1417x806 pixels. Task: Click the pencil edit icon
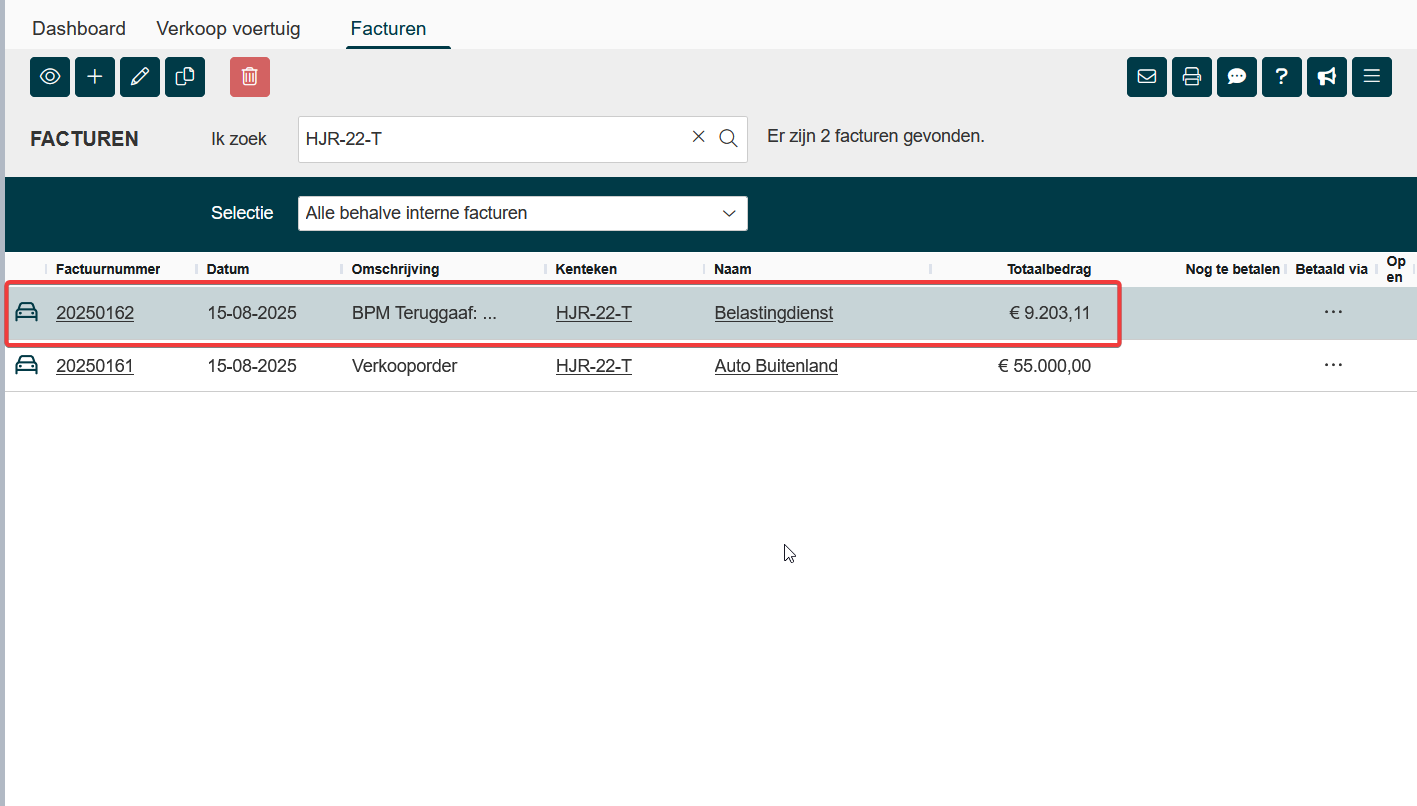point(140,77)
